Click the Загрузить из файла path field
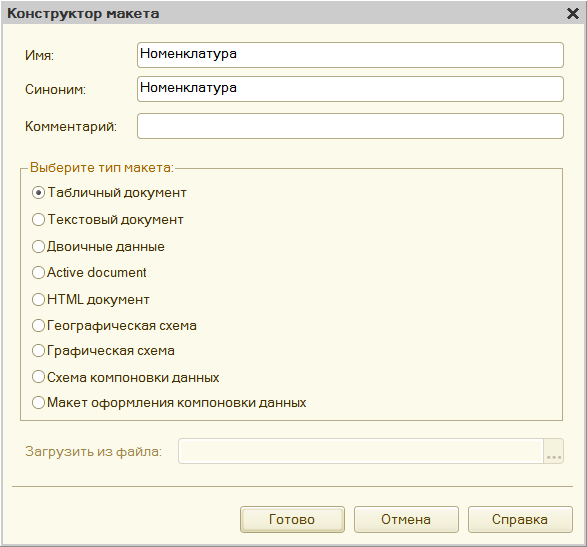Image resolution: width=587 pixels, height=547 pixels. coord(361,451)
